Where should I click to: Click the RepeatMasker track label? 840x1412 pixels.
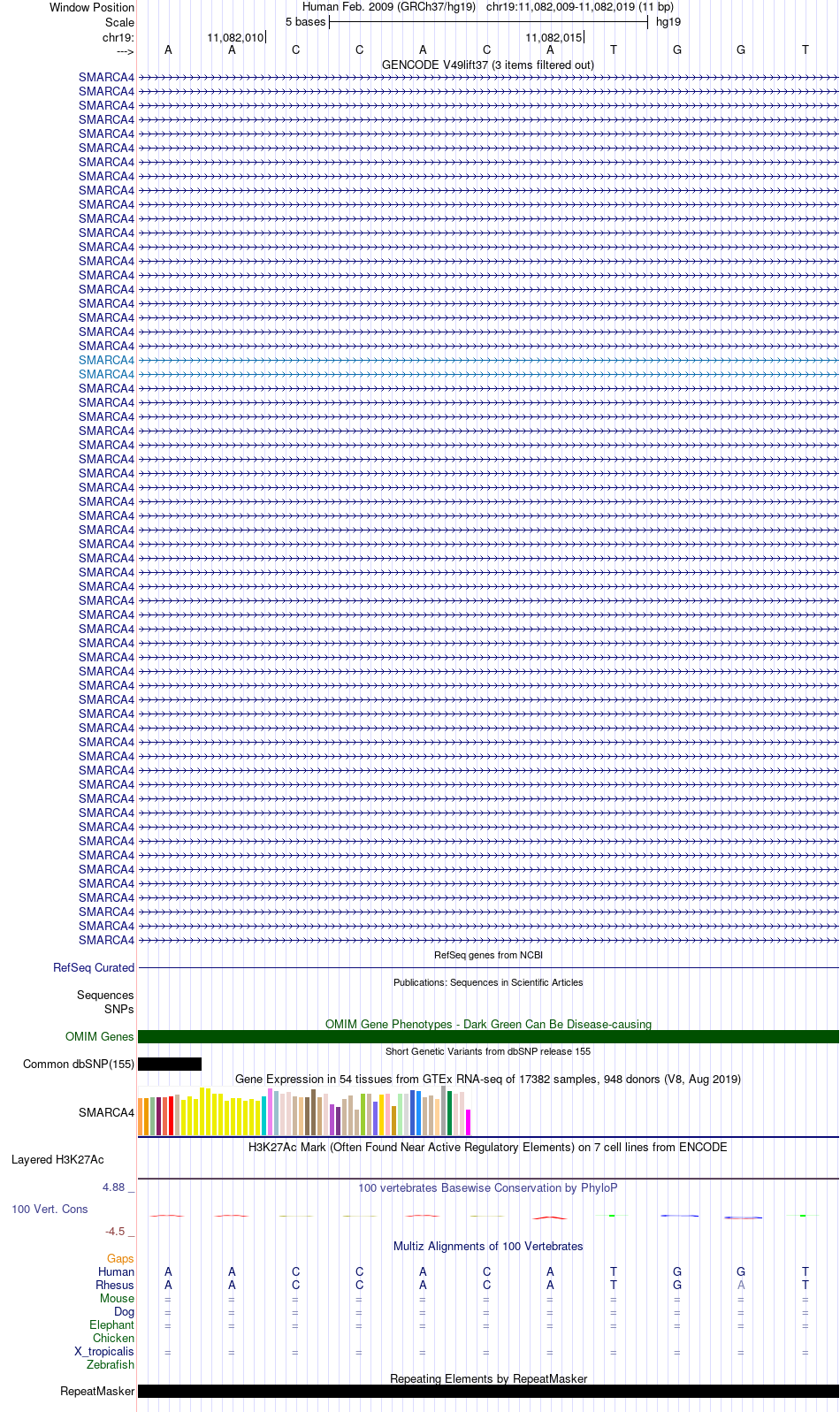[x=97, y=1391]
